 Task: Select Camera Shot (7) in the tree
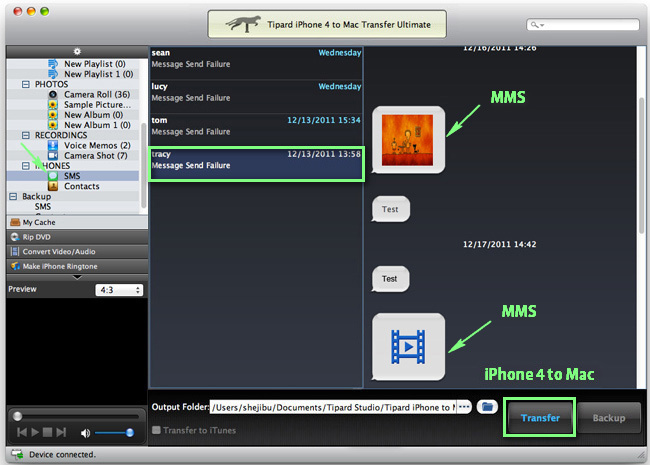[x=96, y=155]
